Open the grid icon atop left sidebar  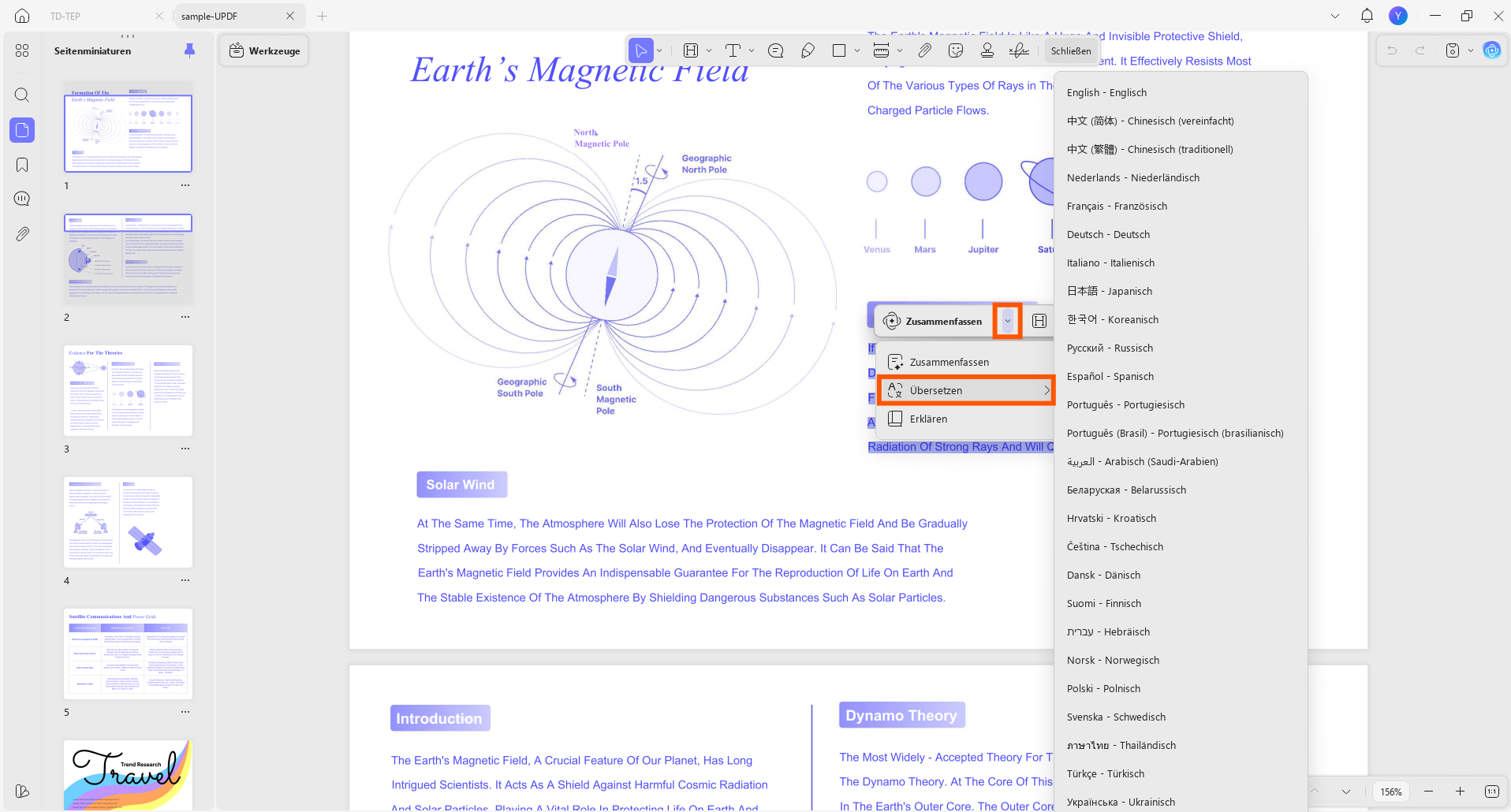(x=22, y=50)
